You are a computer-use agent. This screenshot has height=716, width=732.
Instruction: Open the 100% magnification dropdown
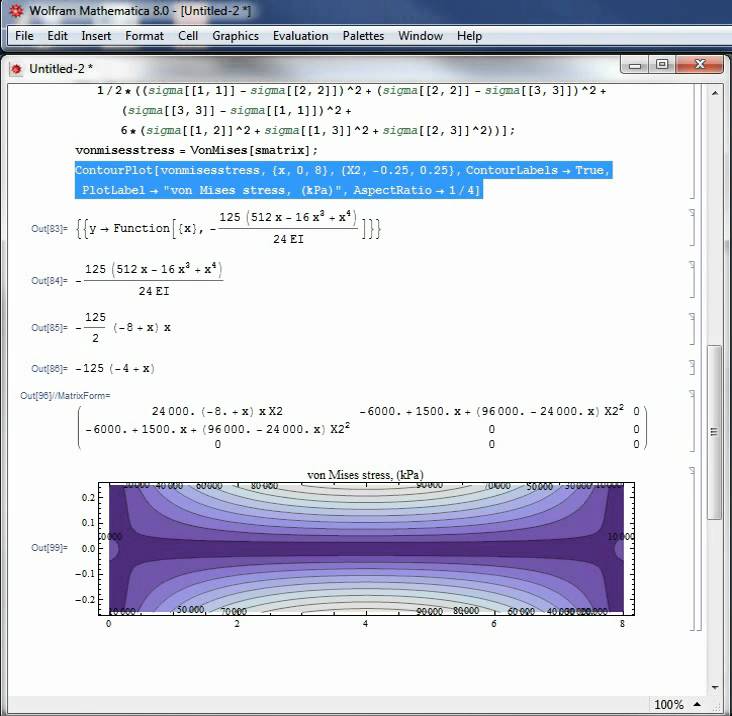697,704
